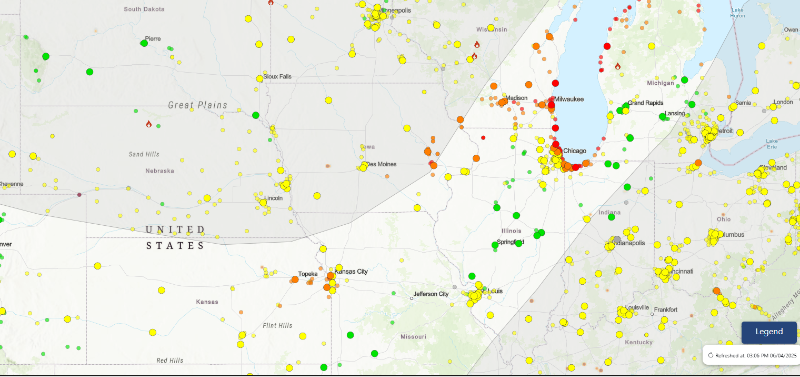
Task: Click the large red marker on Michigan's lakeshore
Action: point(607,46)
